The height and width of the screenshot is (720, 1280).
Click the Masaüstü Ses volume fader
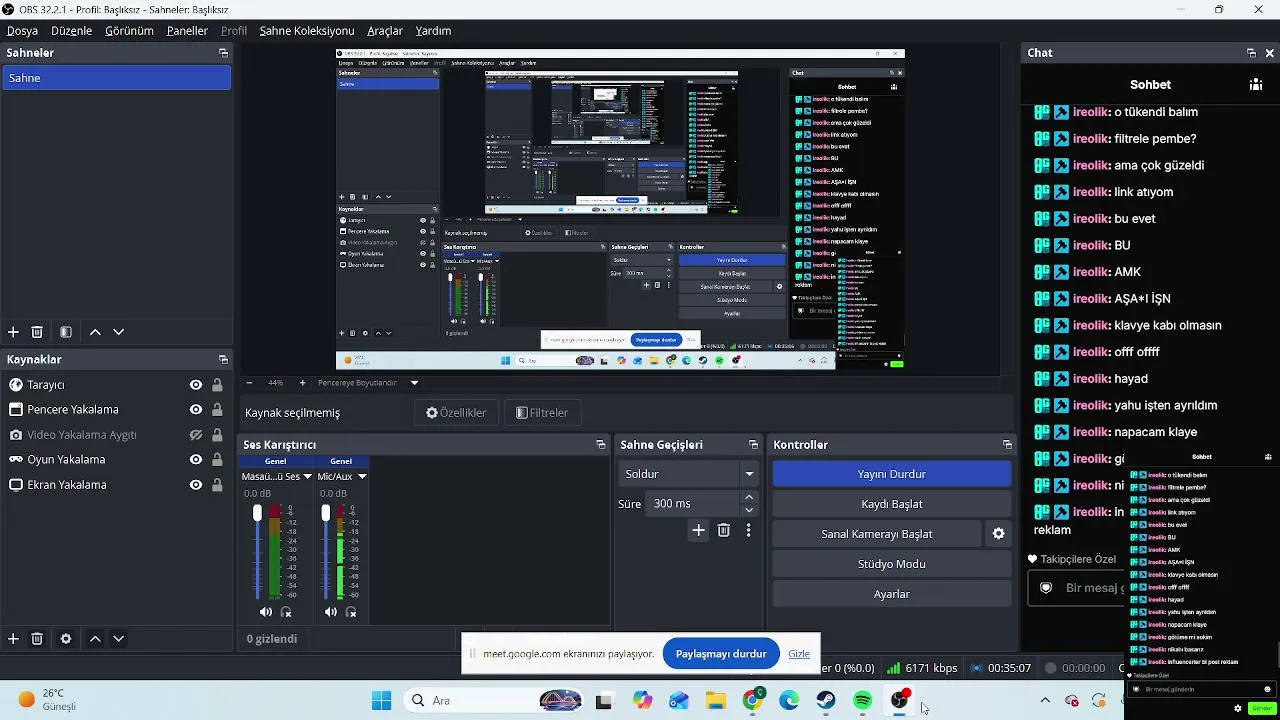[x=257, y=513]
